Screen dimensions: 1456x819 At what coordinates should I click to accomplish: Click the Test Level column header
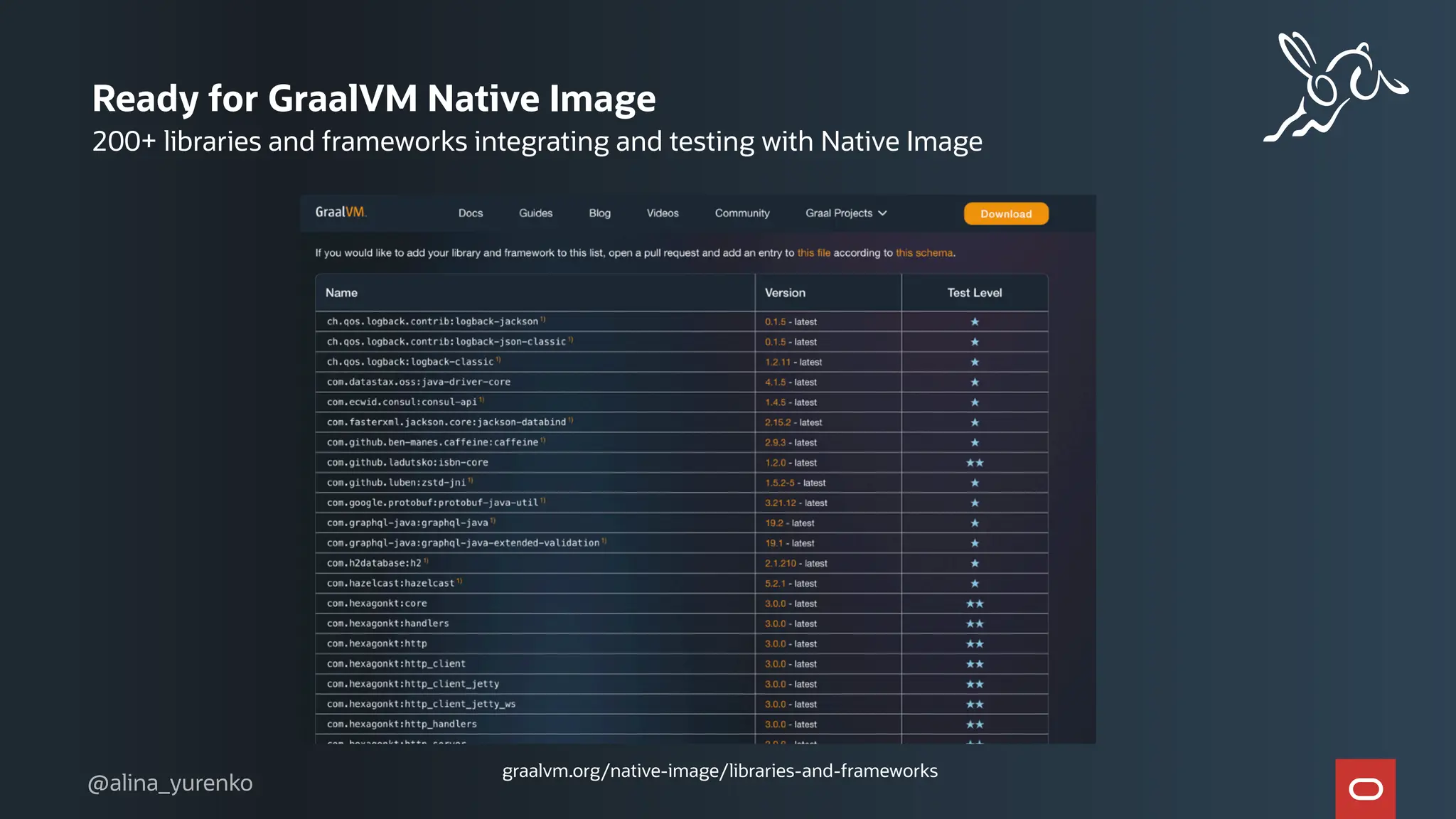tap(974, 292)
